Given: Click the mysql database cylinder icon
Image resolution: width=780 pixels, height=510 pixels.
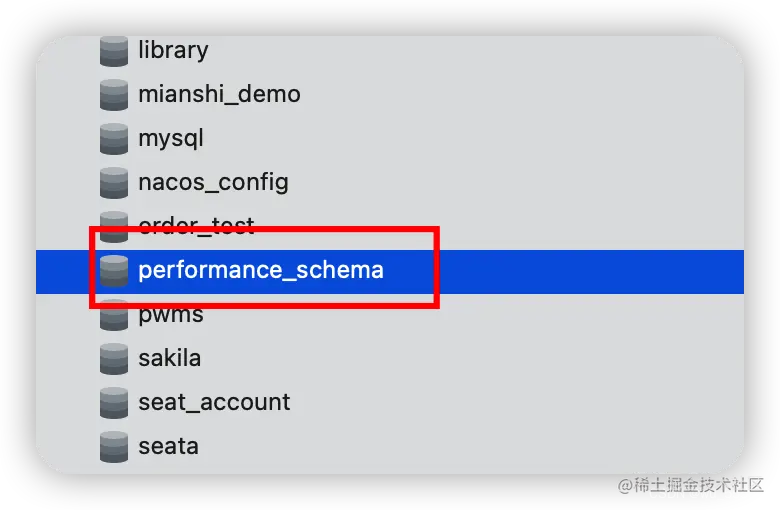Looking at the screenshot, I should tap(114, 139).
